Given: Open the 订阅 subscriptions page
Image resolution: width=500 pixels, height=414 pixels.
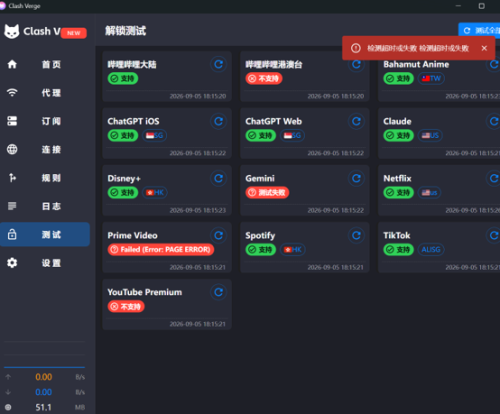Looking at the screenshot, I should click(45, 121).
